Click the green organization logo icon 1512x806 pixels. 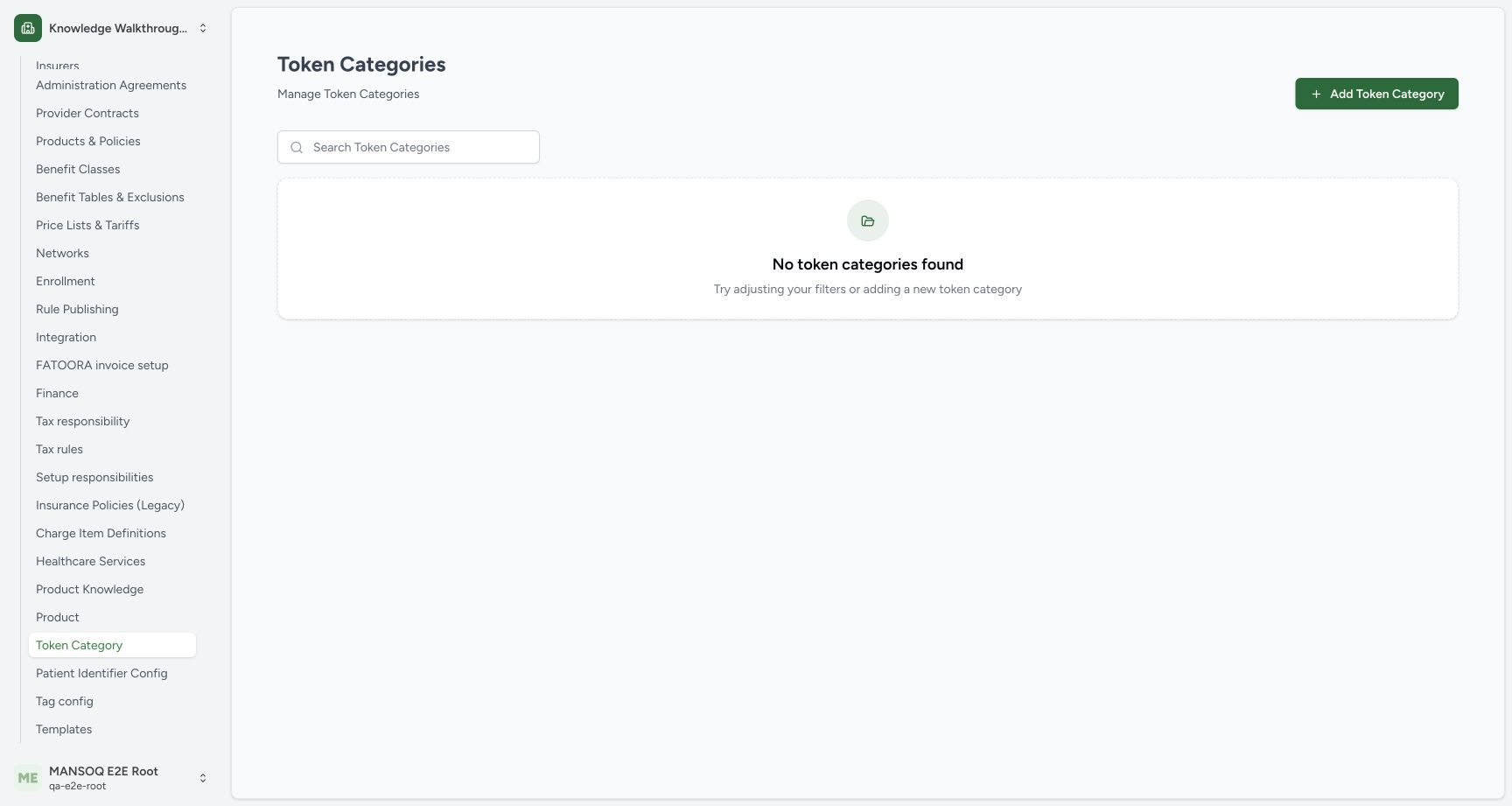(x=28, y=28)
